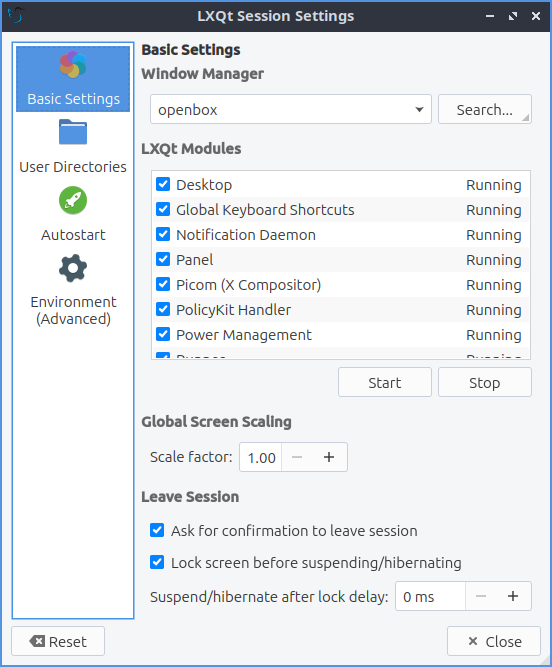552x667 pixels.
Task: Expand the openbox window manager dropdown
Action: point(291,110)
